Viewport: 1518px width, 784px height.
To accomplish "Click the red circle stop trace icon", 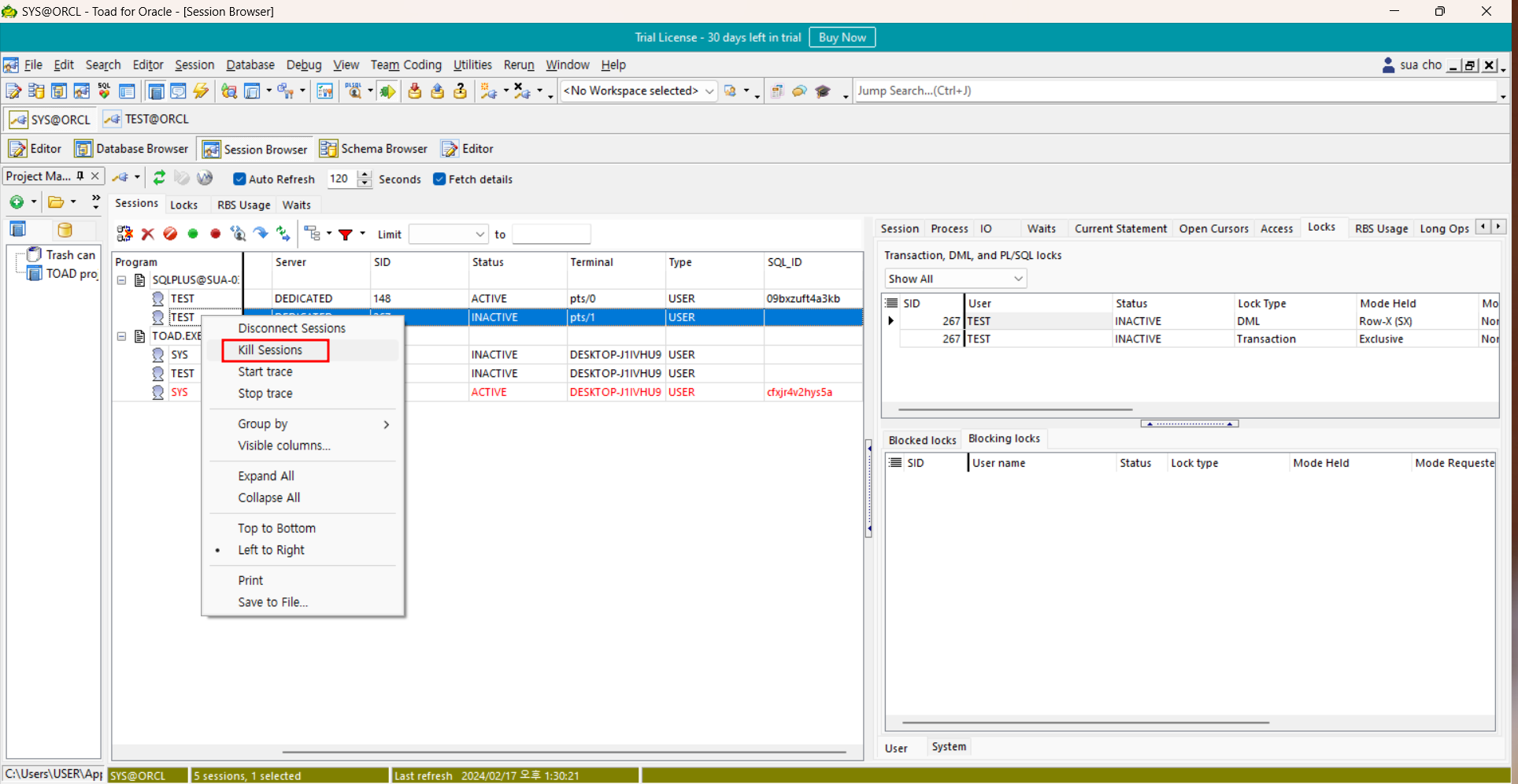I will pos(215,234).
